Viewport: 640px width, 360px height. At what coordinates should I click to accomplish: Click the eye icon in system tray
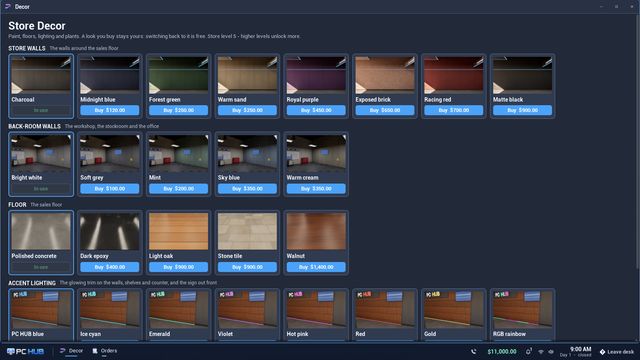551,351
